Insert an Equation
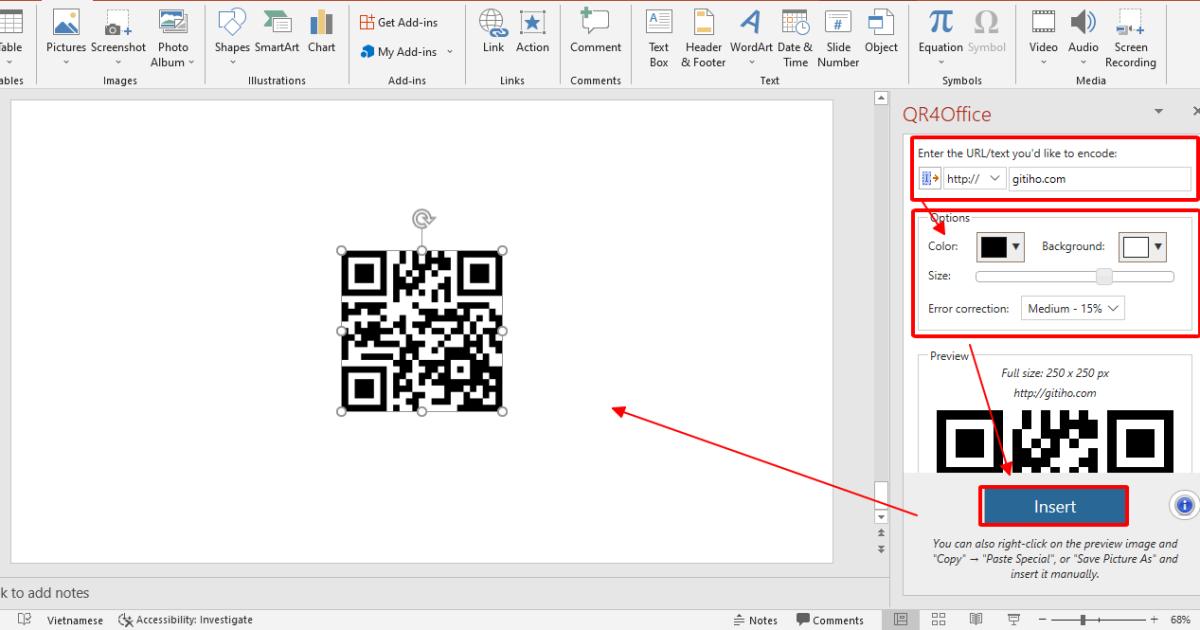Viewport: 1200px width, 630px height. click(938, 35)
